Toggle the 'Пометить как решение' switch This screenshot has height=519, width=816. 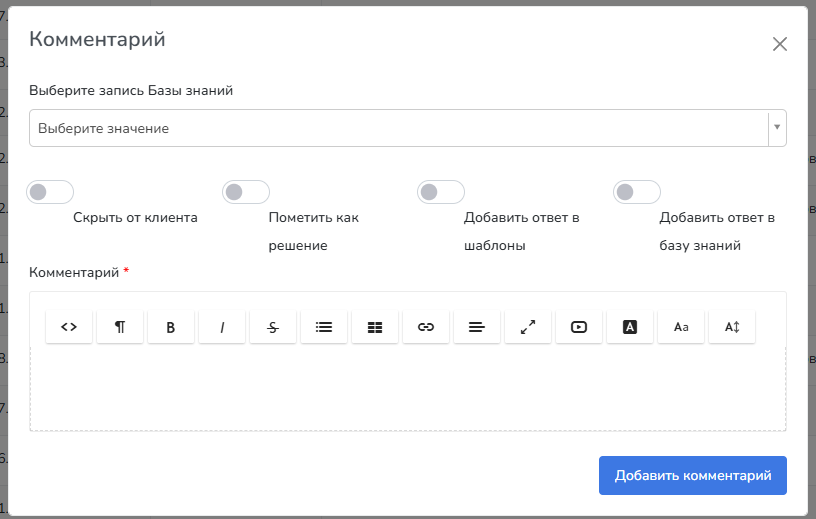246,192
